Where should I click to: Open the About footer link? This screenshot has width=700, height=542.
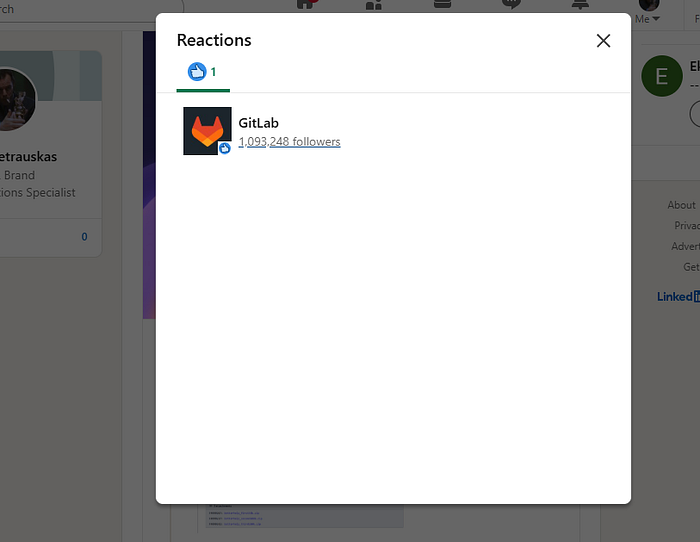click(681, 205)
